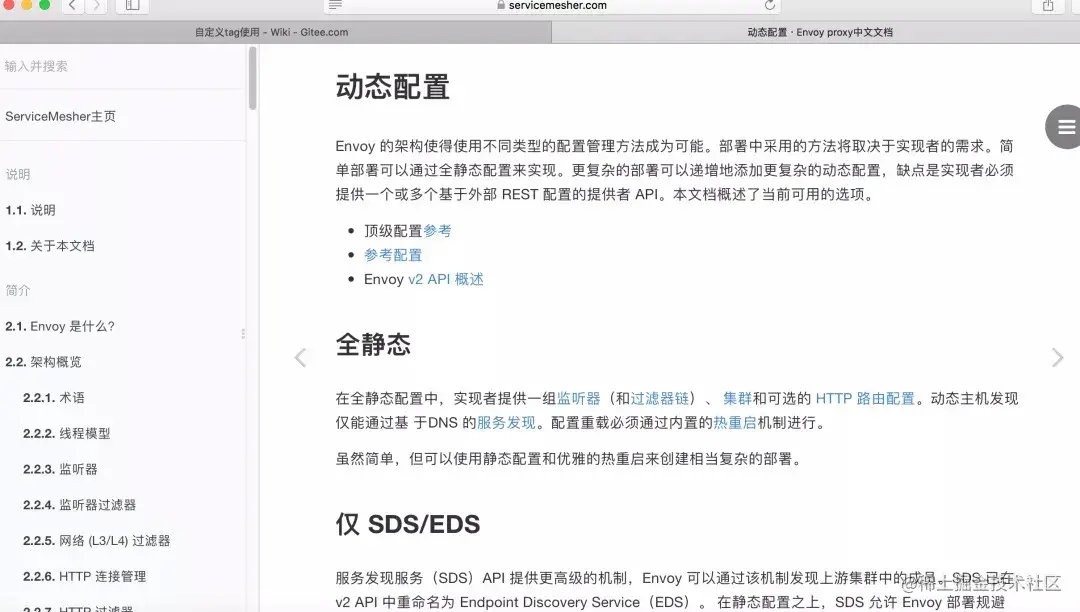Image resolution: width=1080 pixels, height=612 pixels.
Task: Expand section 2.2 架构概览 in sidebar
Action: (45, 361)
